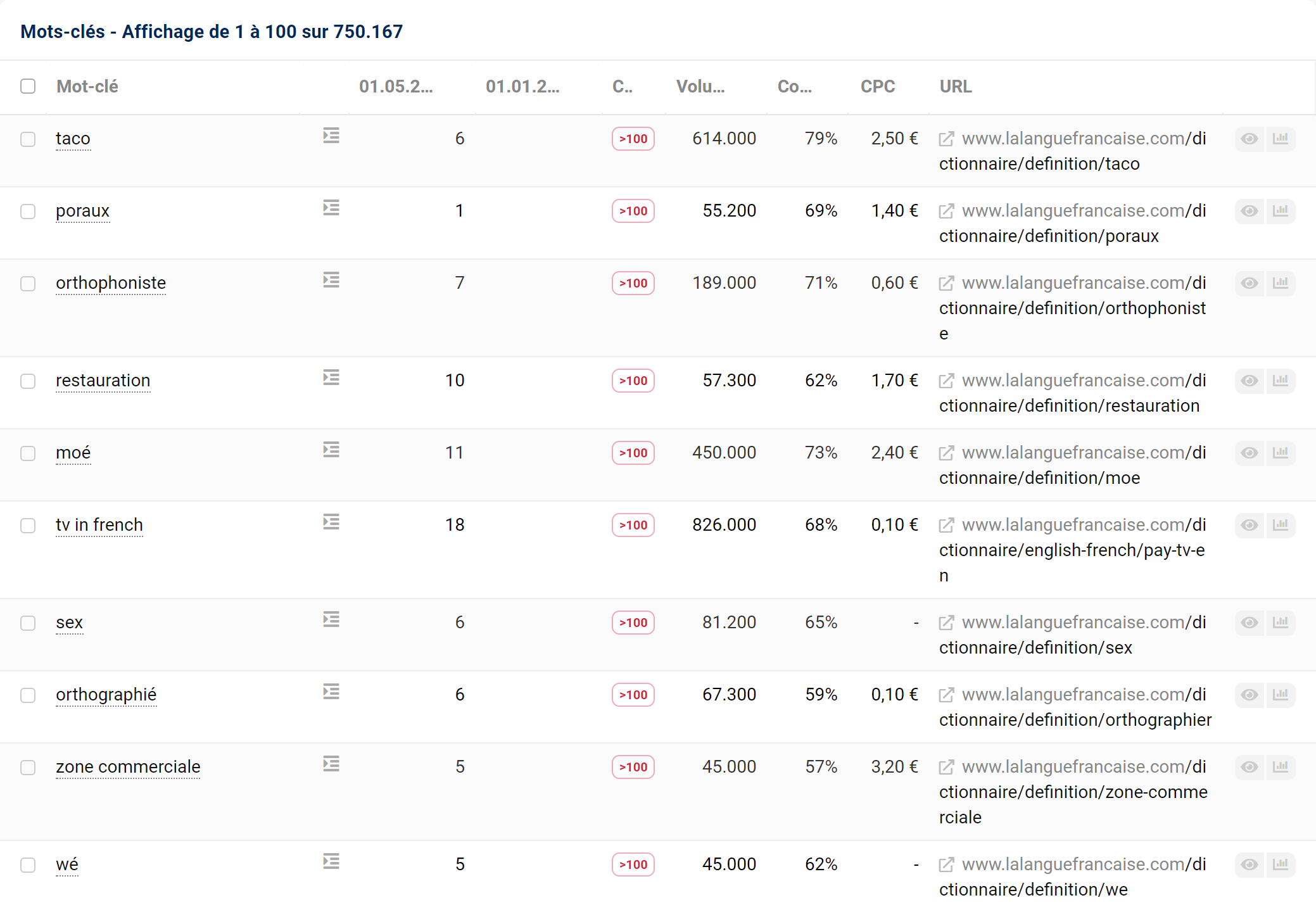1316x912 pixels.
Task: Click Mots-clés heading showing 750.167 results
Action: pyautogui.click(x=212, y=32)
